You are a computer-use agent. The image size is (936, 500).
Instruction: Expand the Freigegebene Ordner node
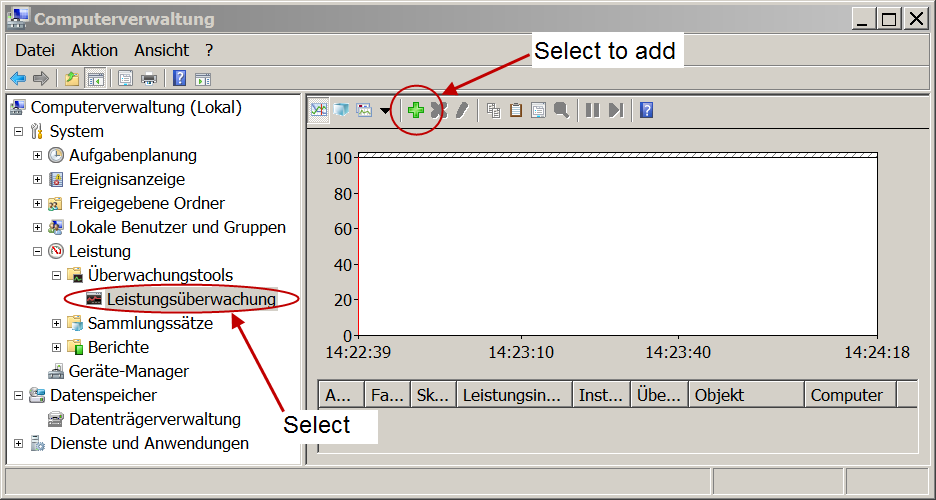coord(37,203)
